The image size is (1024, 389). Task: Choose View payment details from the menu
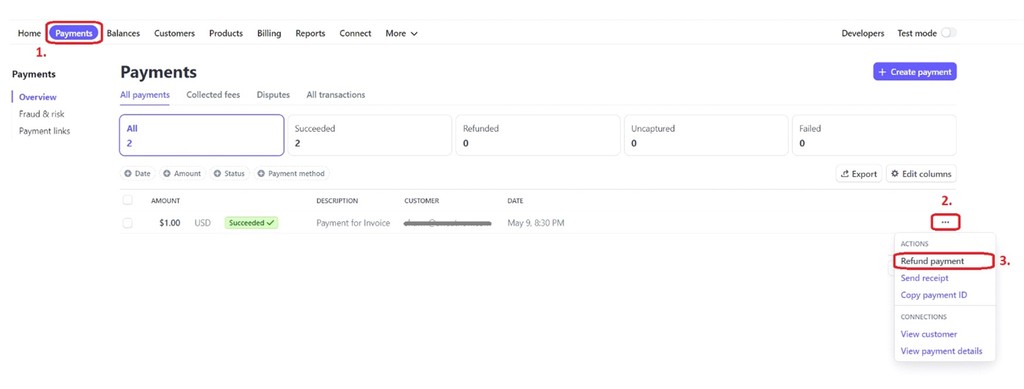tap(941, 351)
